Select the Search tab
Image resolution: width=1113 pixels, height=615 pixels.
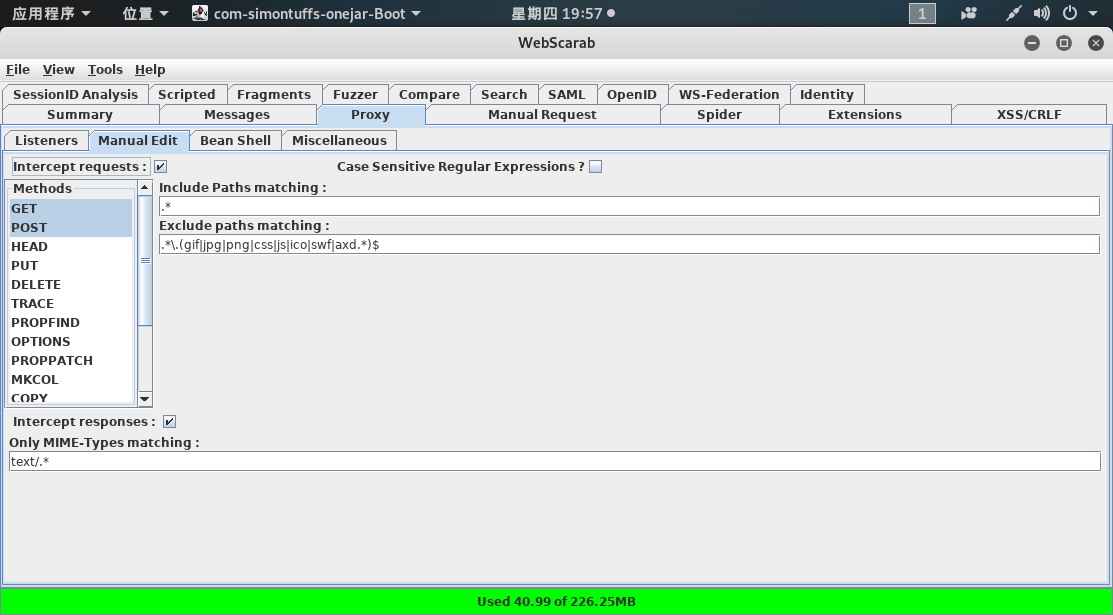point(504,94)
